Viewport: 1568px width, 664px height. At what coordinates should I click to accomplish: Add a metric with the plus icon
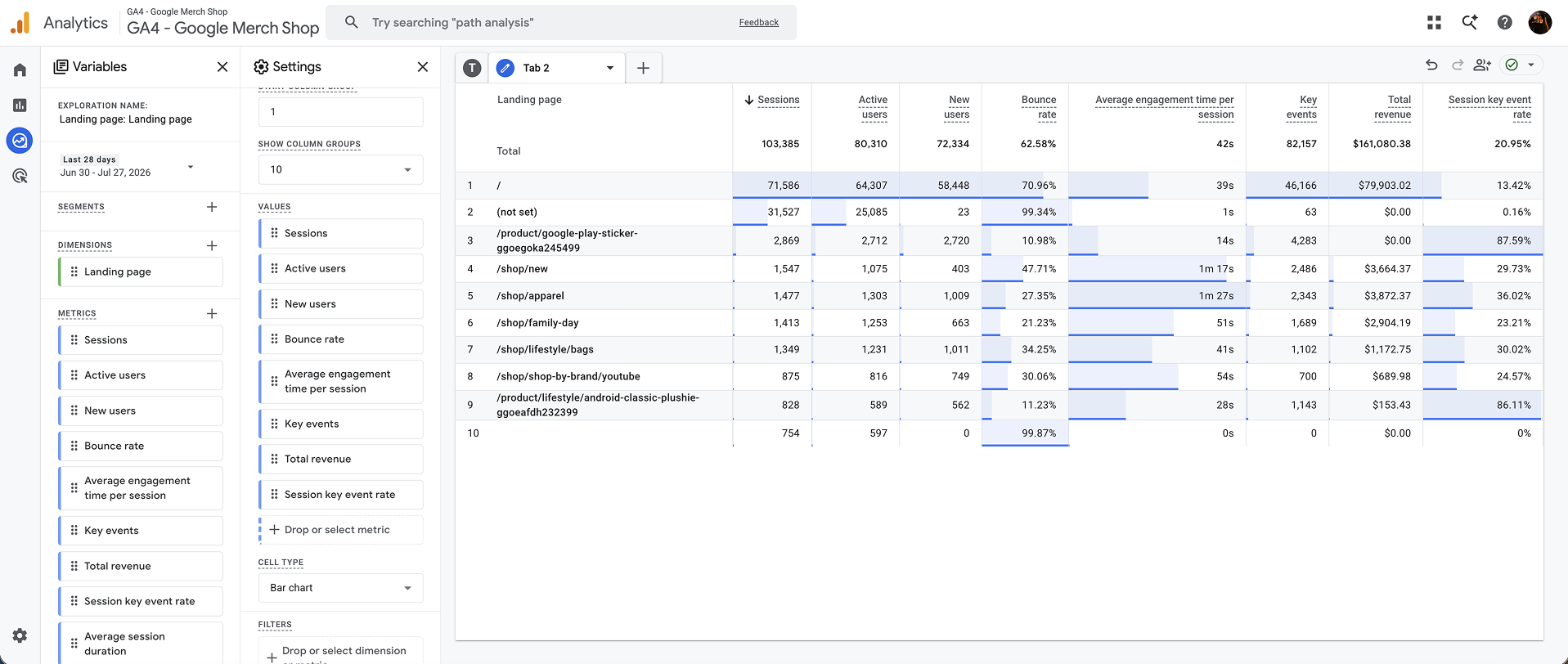tap(212, 313)
